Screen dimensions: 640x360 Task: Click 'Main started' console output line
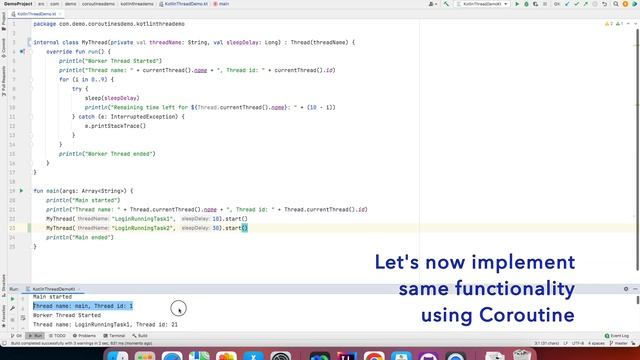[x=52, y=297]
